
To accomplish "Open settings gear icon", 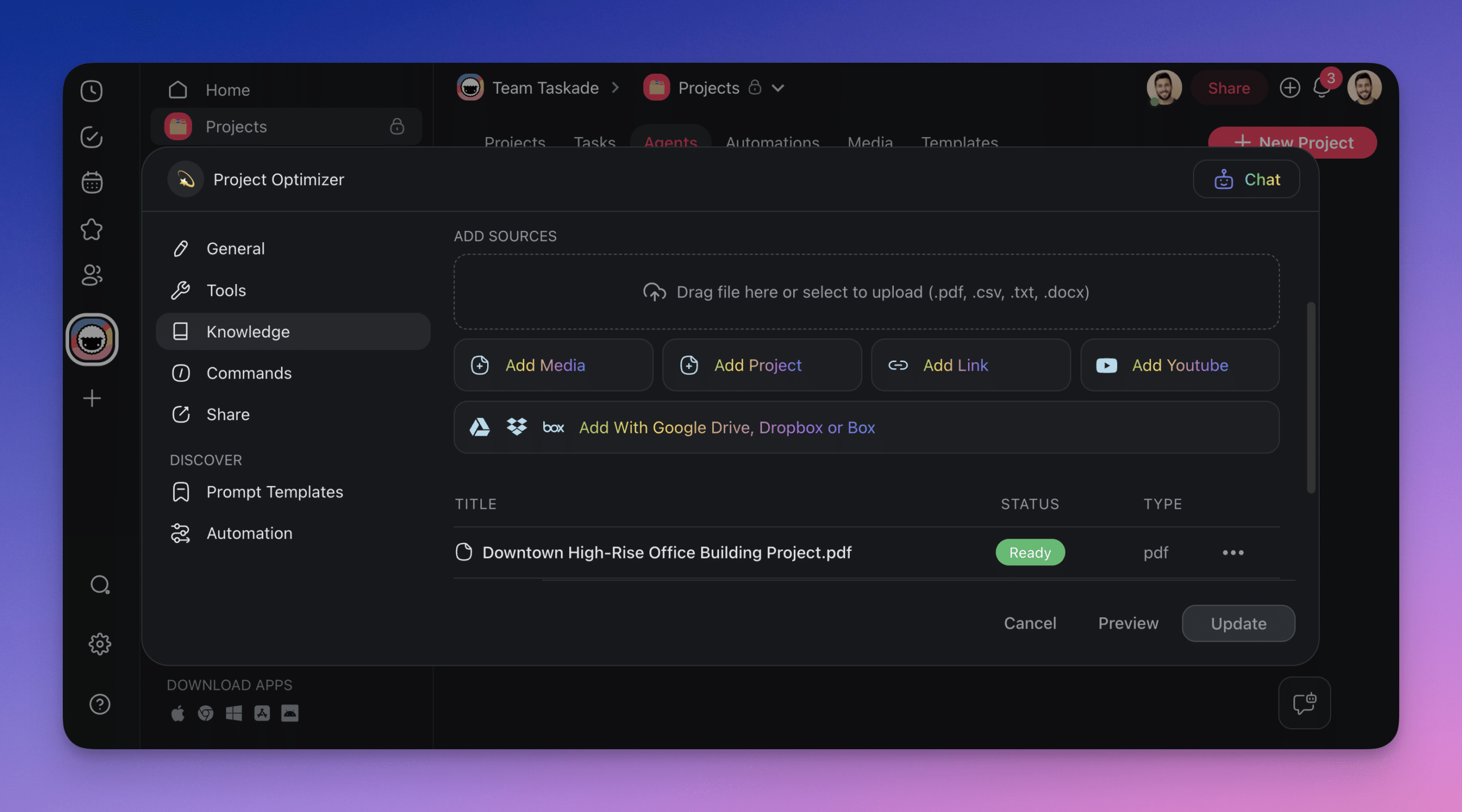I will [100, 644].
